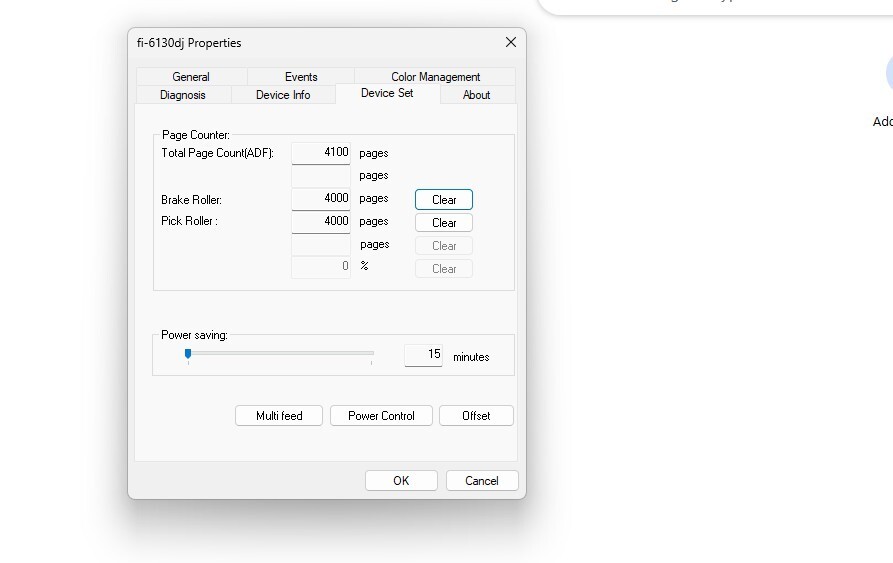This screenshot has width=893, height=563.
Task: Select the Color Management tab
Action: pos(435,77)
